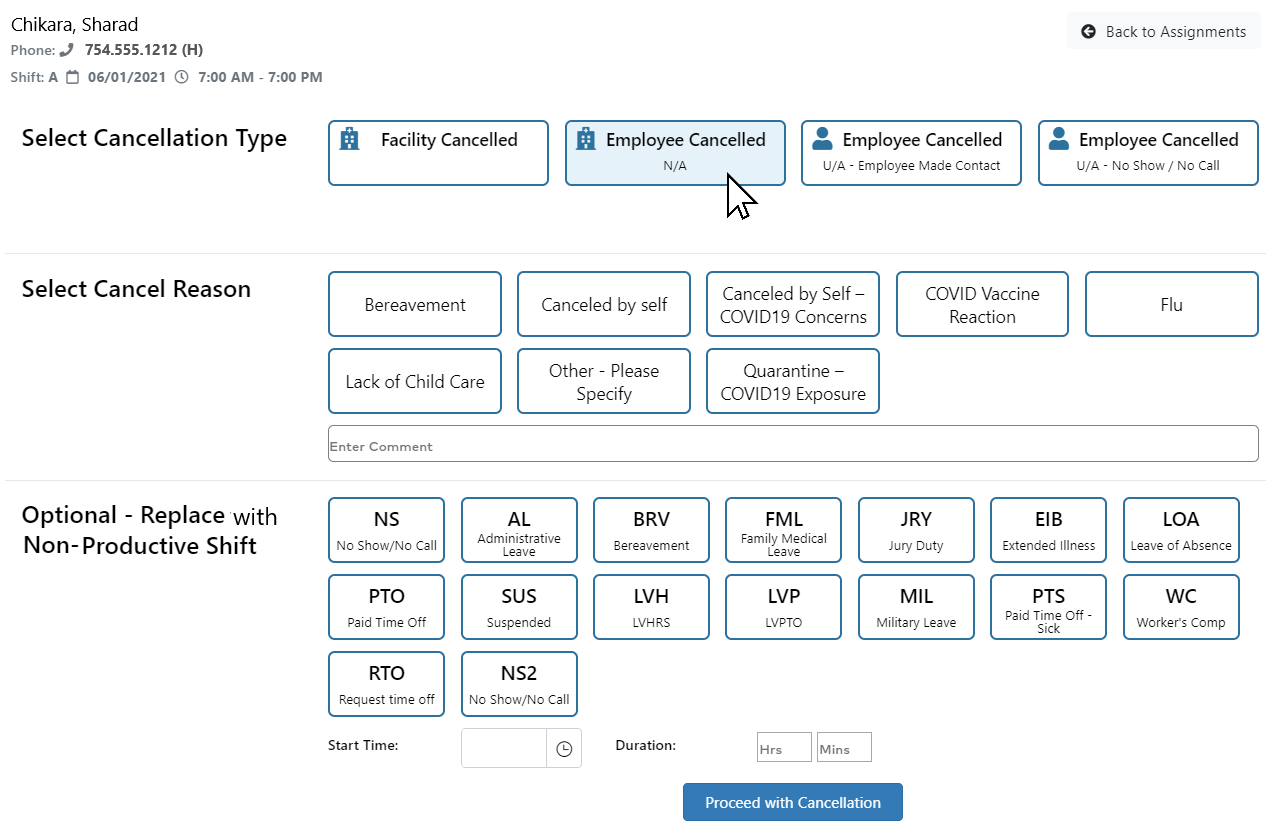The image size is (1277, 837).
Task: Click the person icon on Employee Made Contact option
Action: pyautogui.click(x=823, y=139)
